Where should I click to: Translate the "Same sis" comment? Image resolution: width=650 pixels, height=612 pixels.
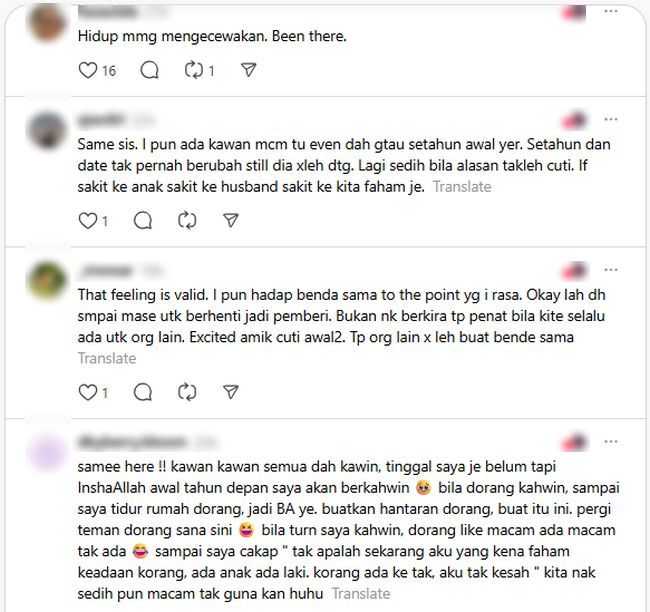tap(462, 187)
